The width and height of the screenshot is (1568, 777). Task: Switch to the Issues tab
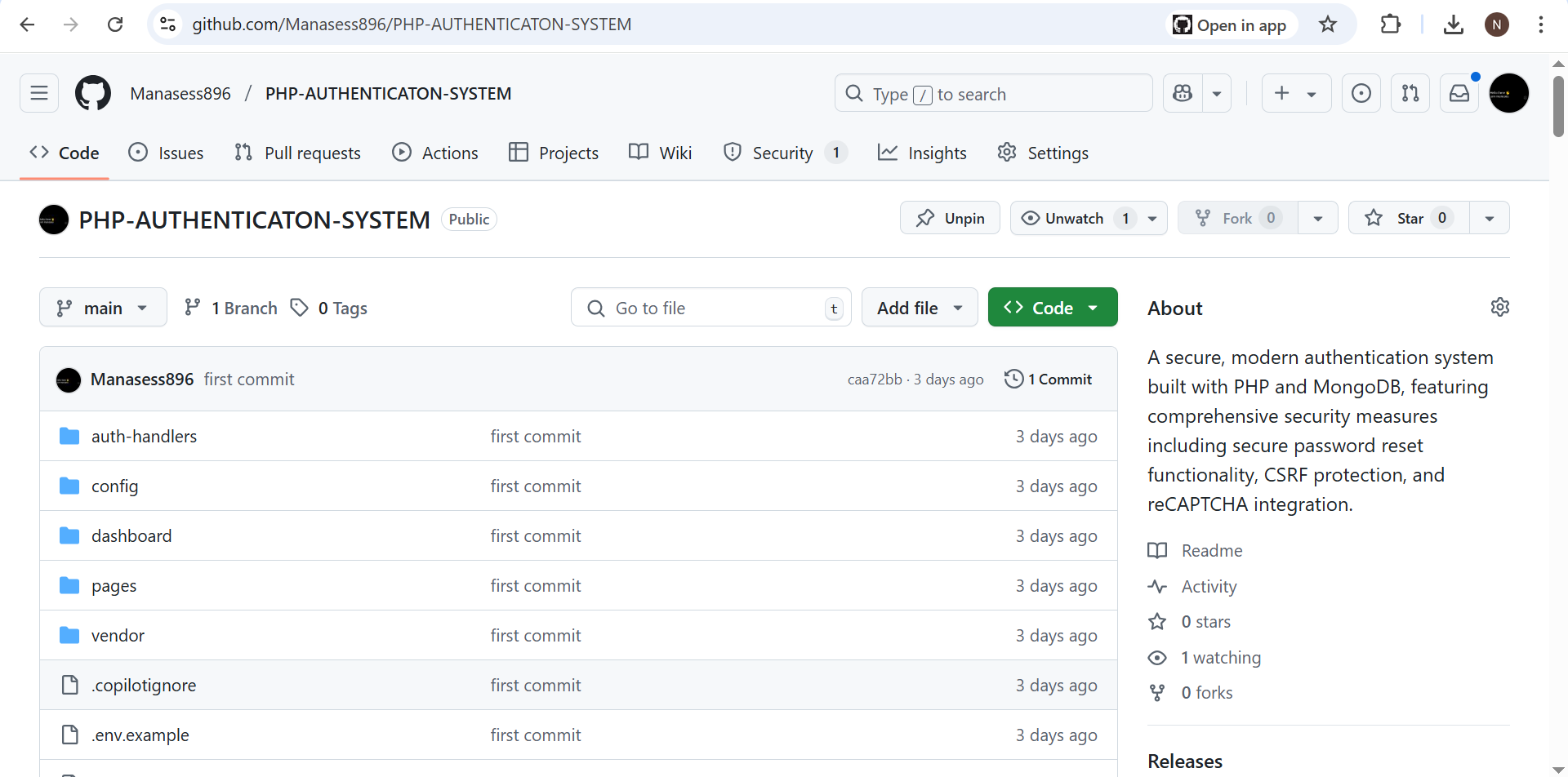click(x=166, y=153)
